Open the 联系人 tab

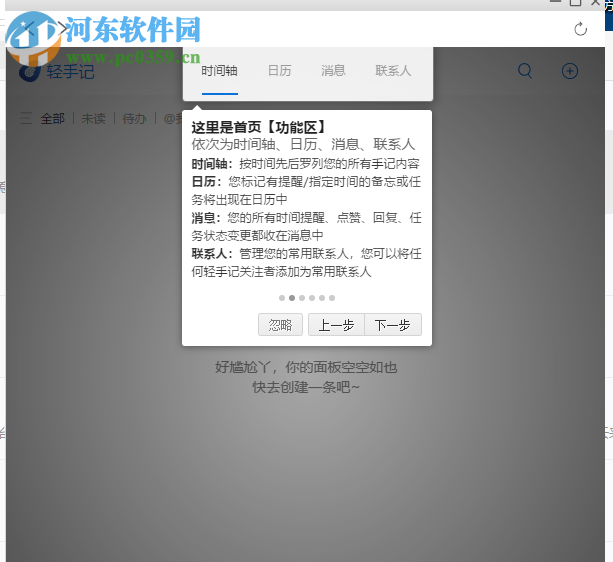(x=393, y=71)
